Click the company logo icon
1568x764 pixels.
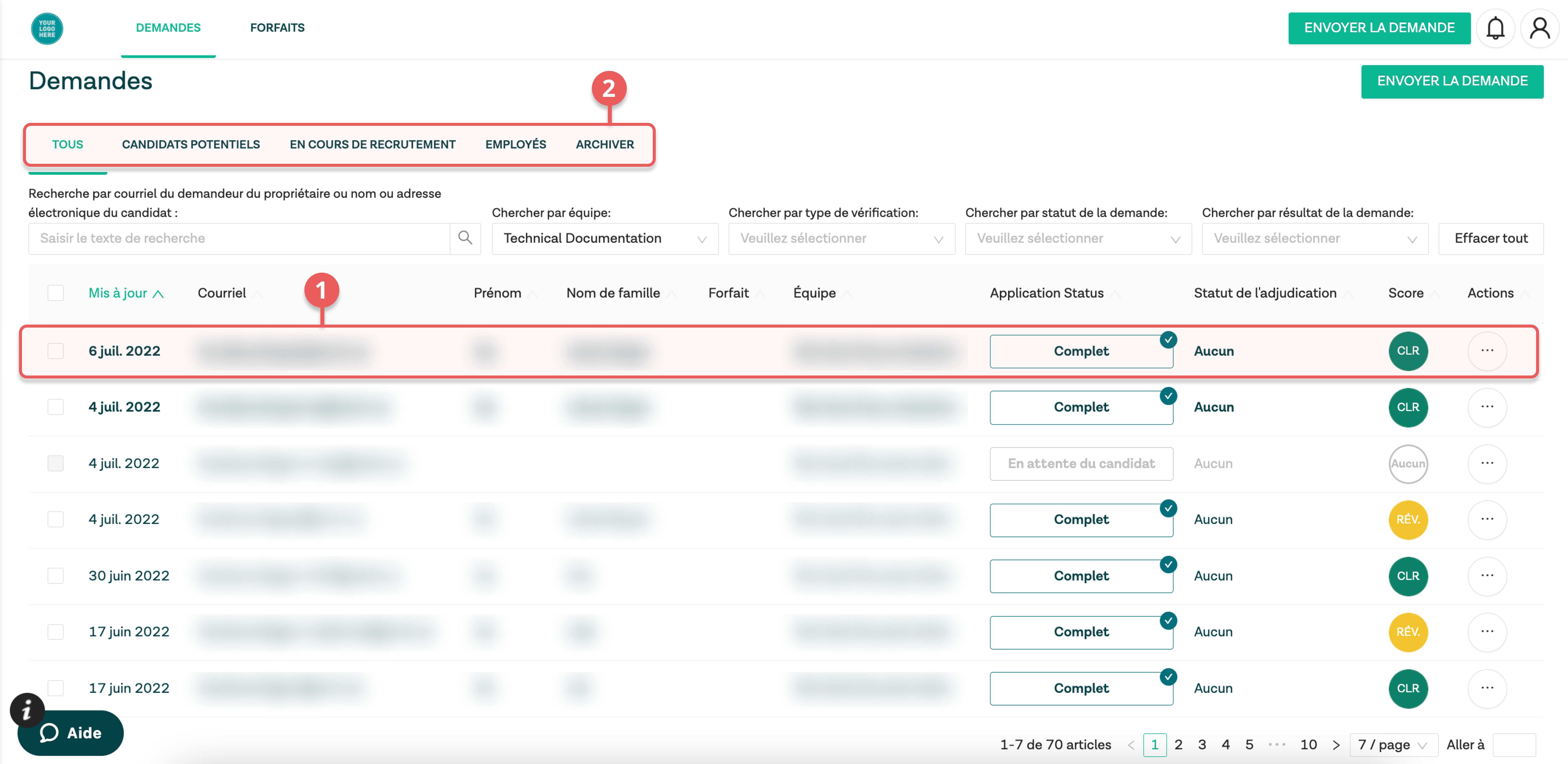(47, 28)
